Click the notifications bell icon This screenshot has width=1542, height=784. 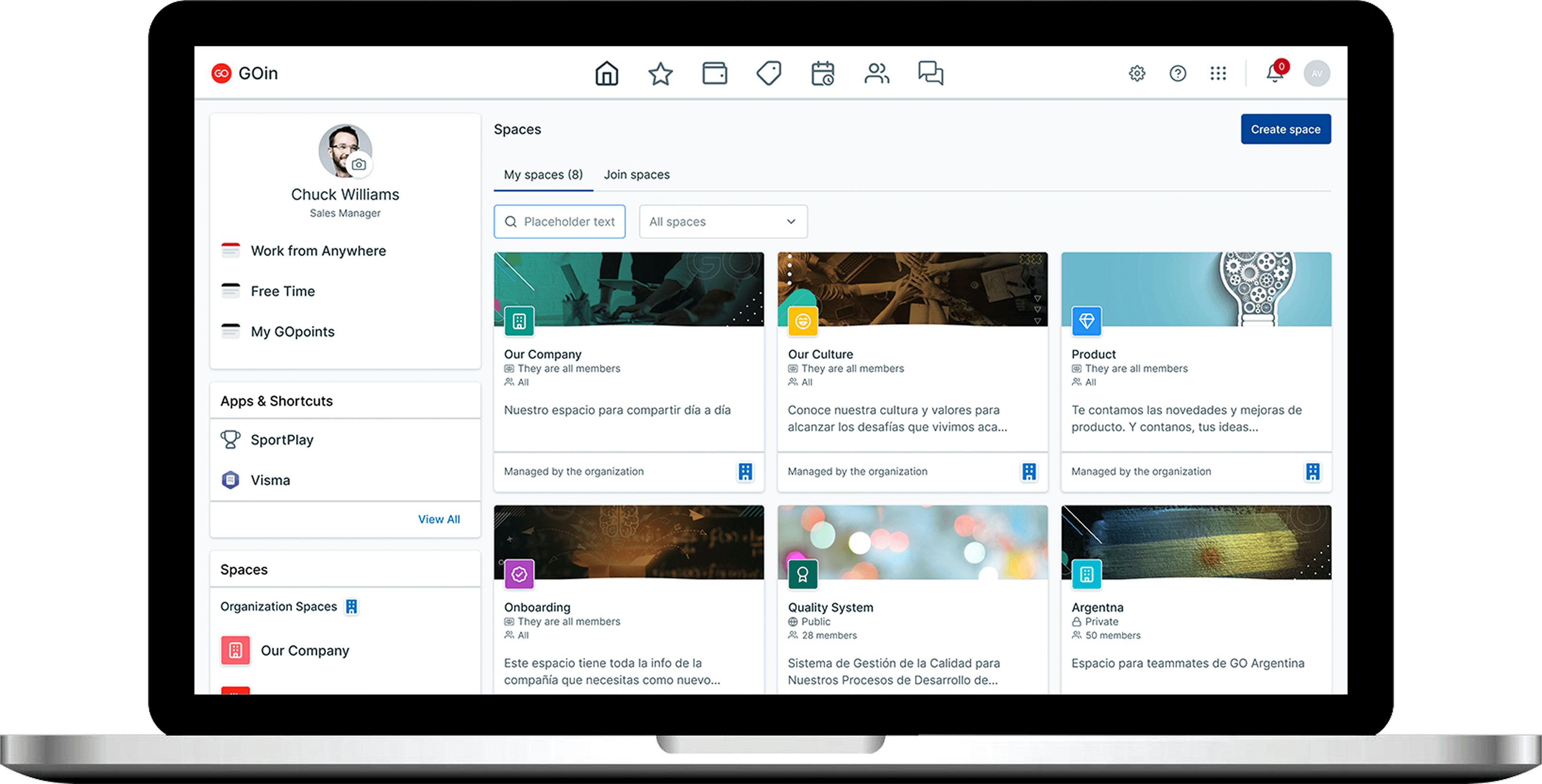click(1274, 74)
